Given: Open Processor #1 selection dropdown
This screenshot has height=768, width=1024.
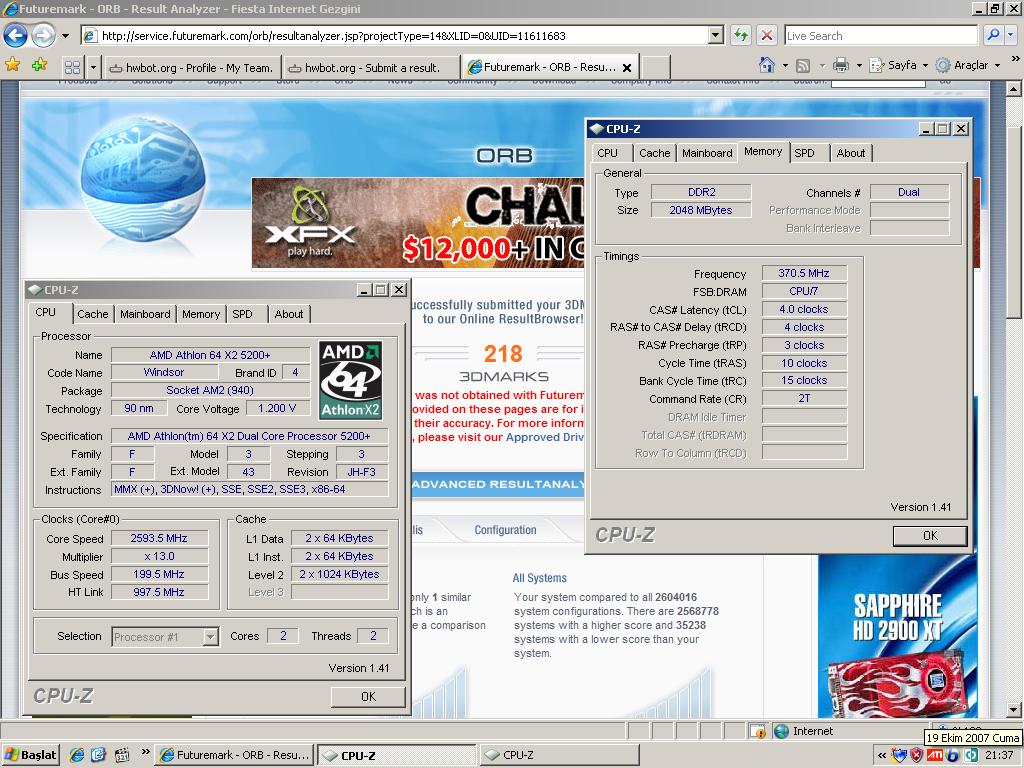Looking at the screenshot, I should [166, 636].
